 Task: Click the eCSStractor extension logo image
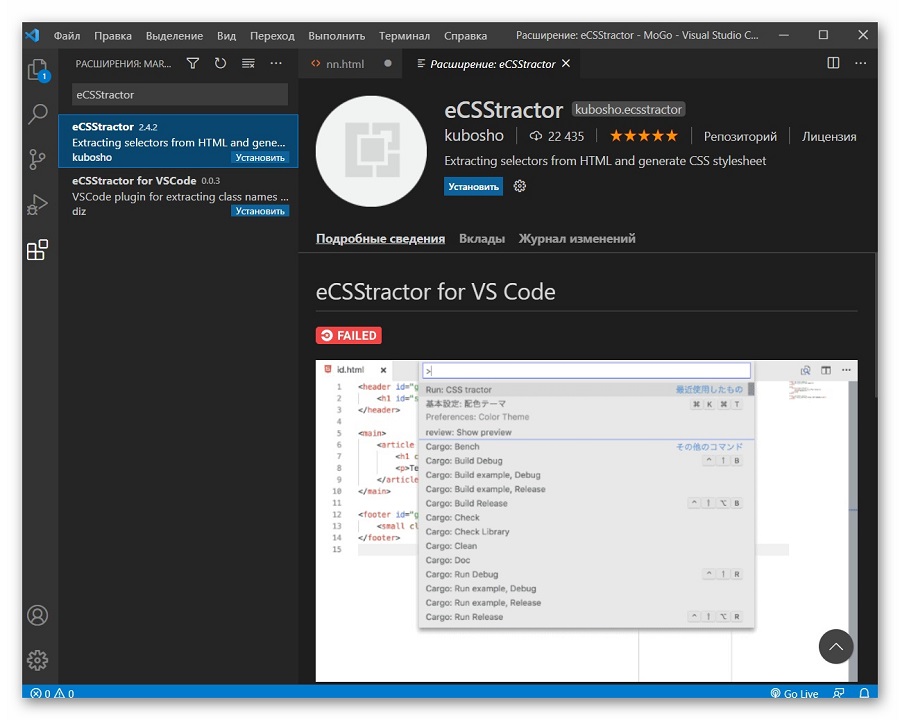371,152
